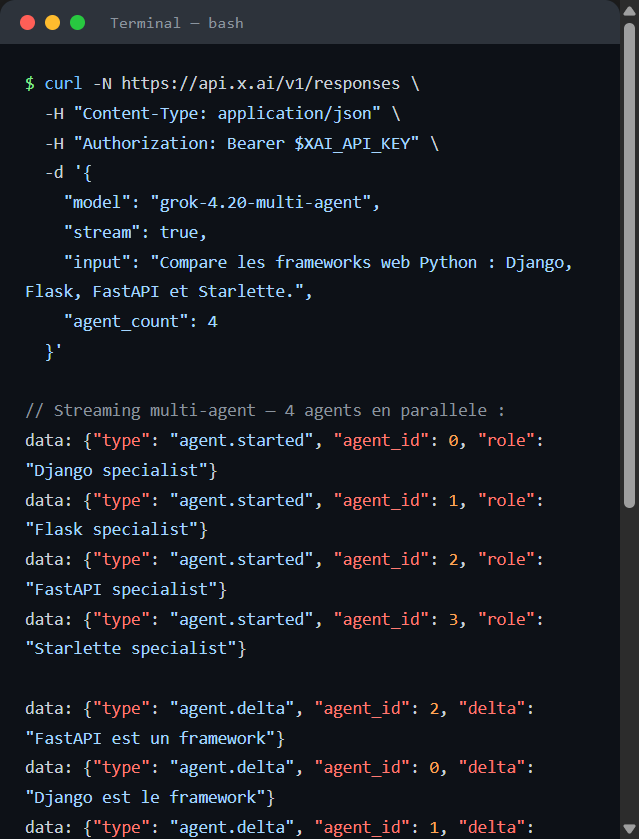Click the agent.started line with agent_id 3

(x=284, y=620)
